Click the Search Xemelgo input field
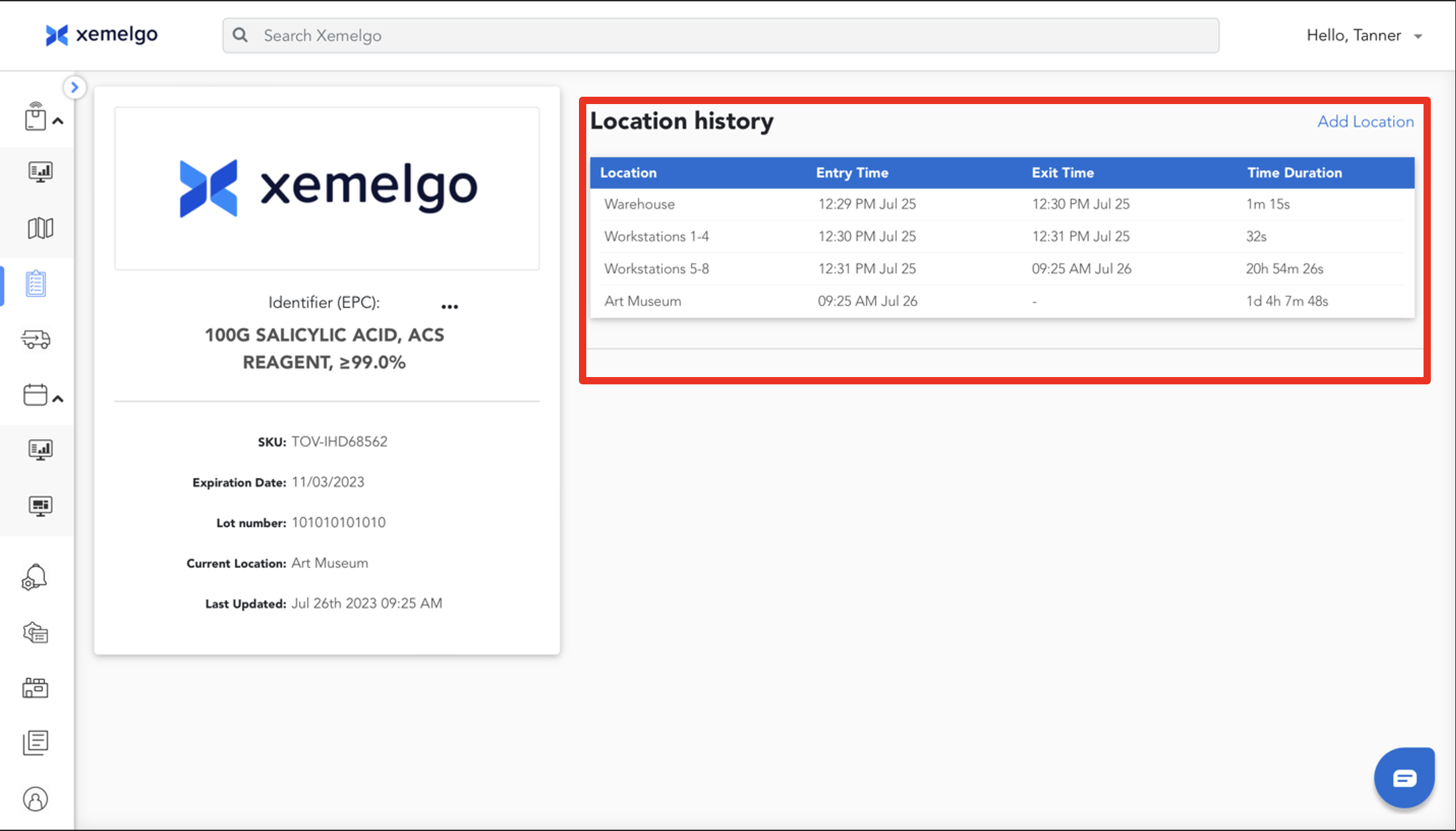This screenshot has width=1456, height=831. [721, 36]
